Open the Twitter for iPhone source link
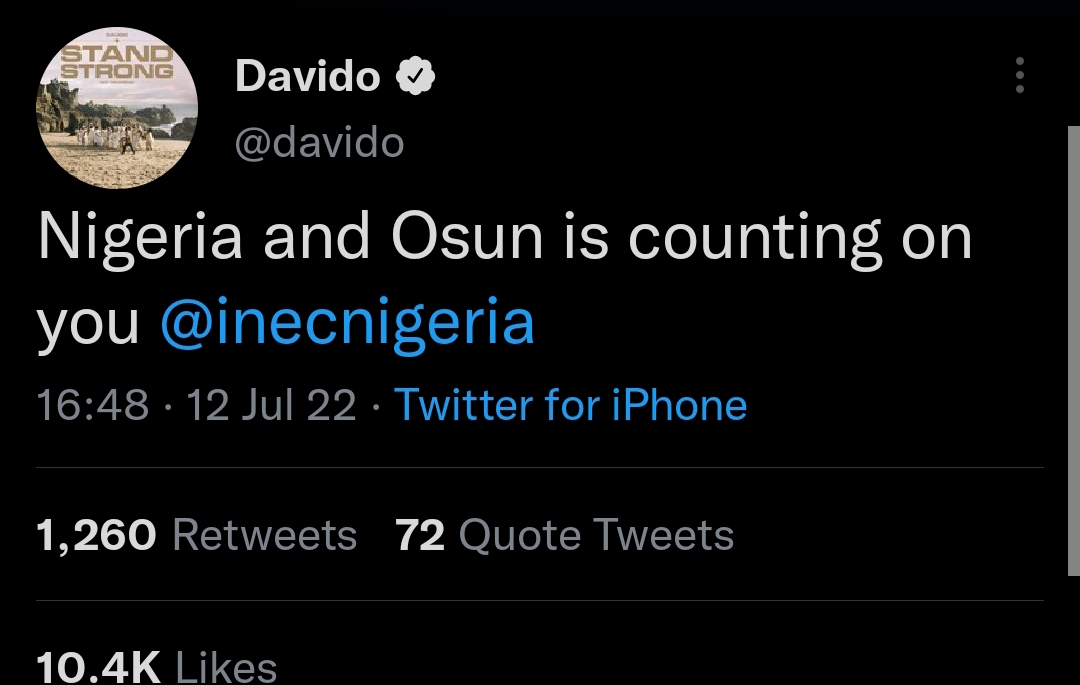The width and height of the screenshot is (1080, 685). coord(571,405)
